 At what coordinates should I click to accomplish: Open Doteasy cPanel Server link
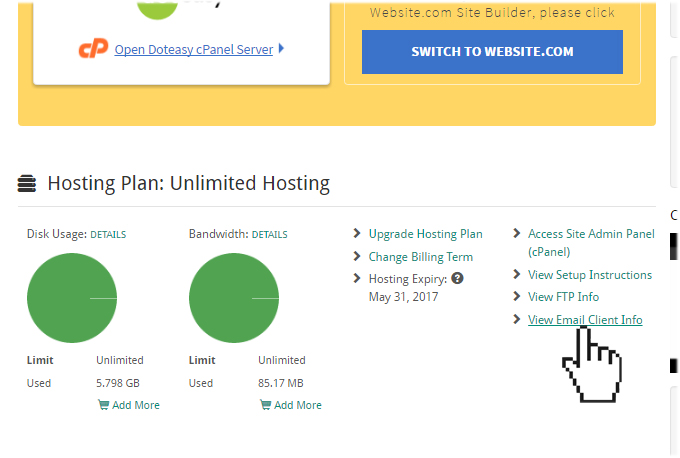click(x=194, y=49)
